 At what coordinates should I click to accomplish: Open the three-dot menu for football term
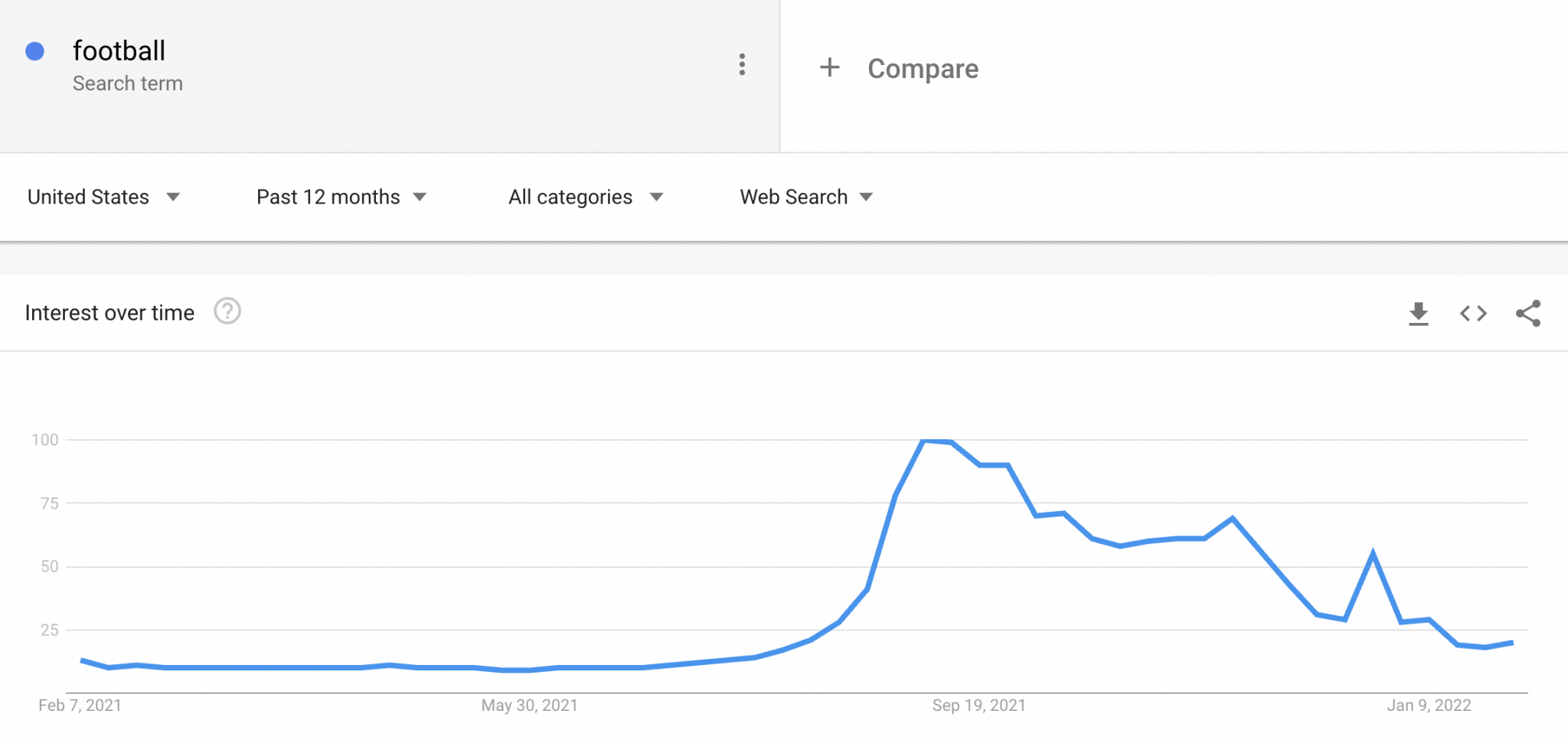[x=742, y=65]
